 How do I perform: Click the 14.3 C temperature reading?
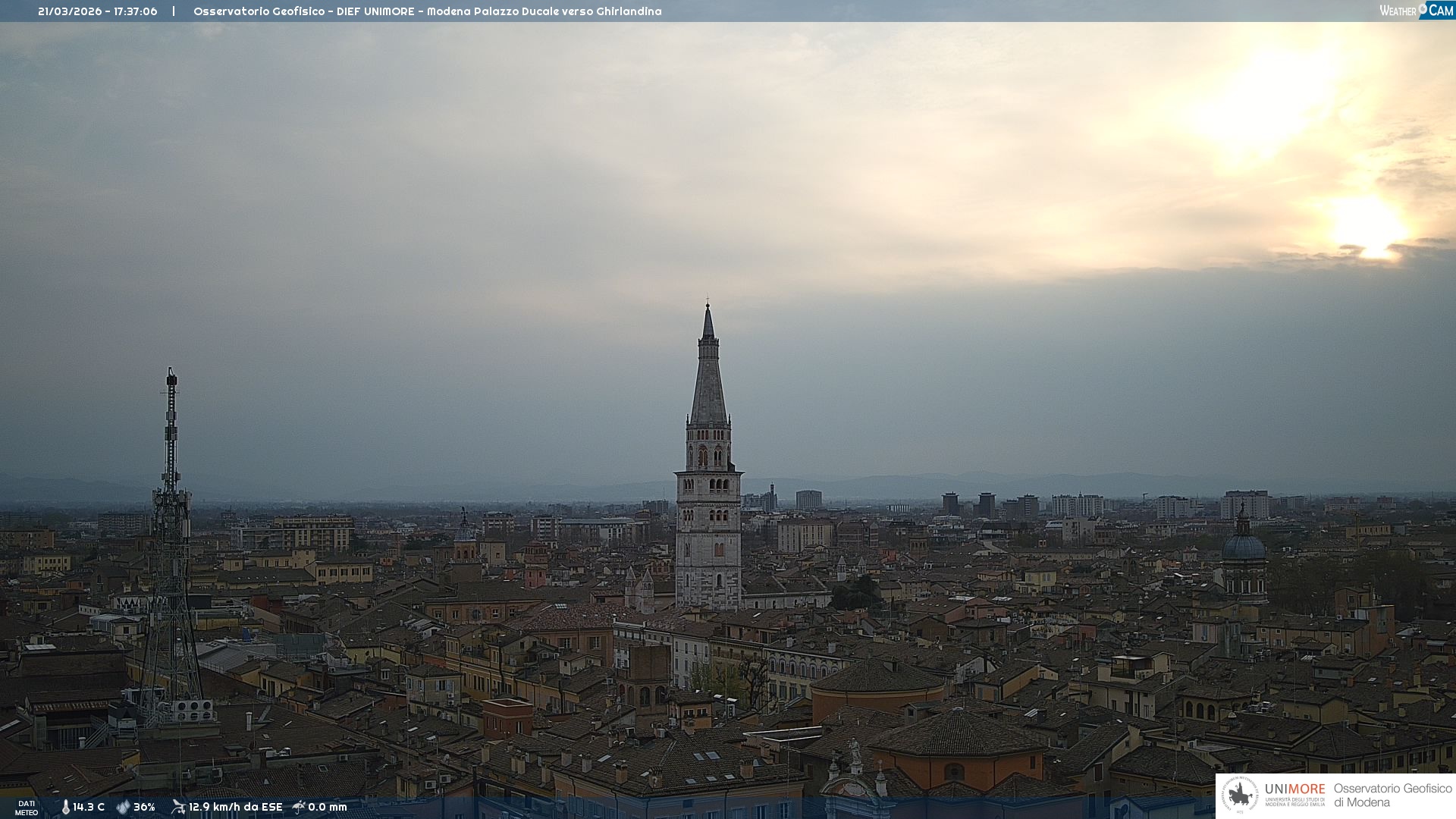coord(89,807)
